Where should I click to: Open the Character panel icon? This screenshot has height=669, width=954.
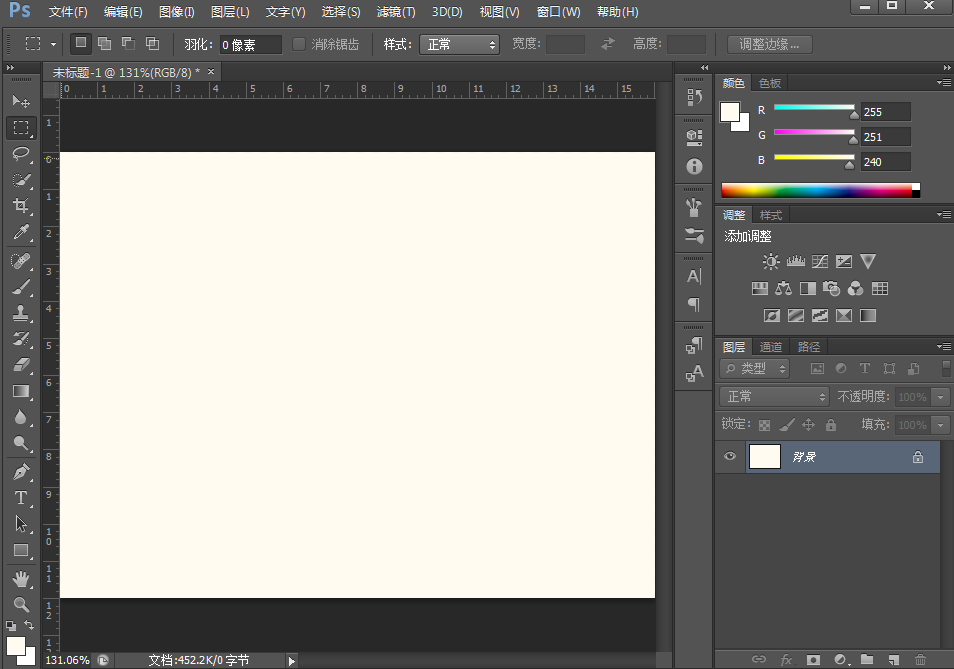[694, 277]
